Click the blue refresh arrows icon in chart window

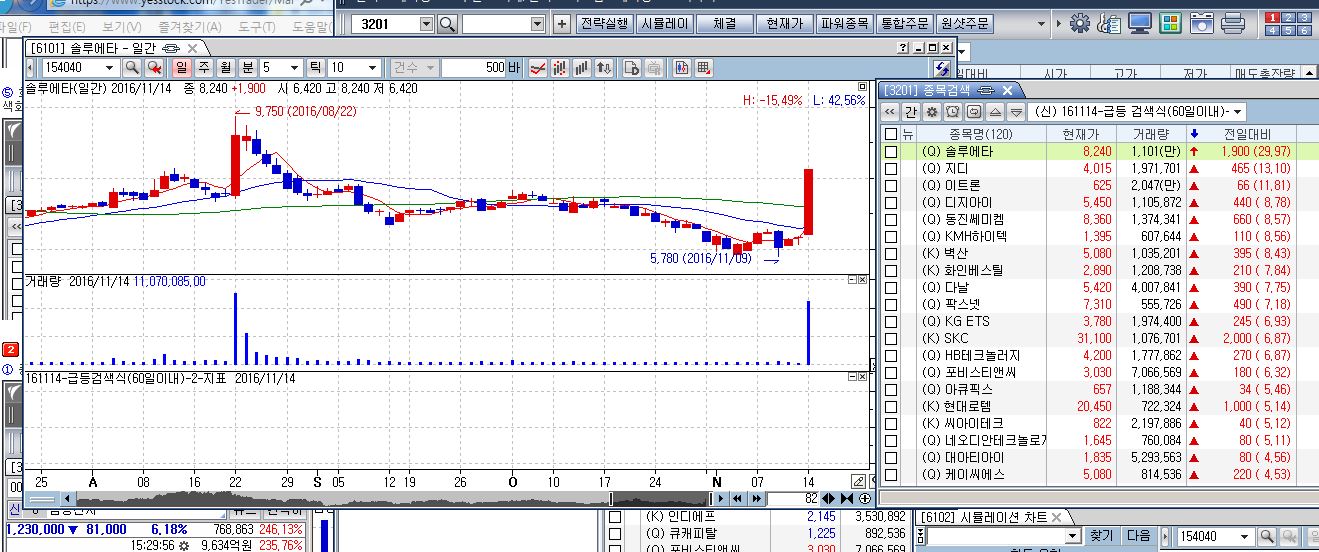tap(941, 68)
